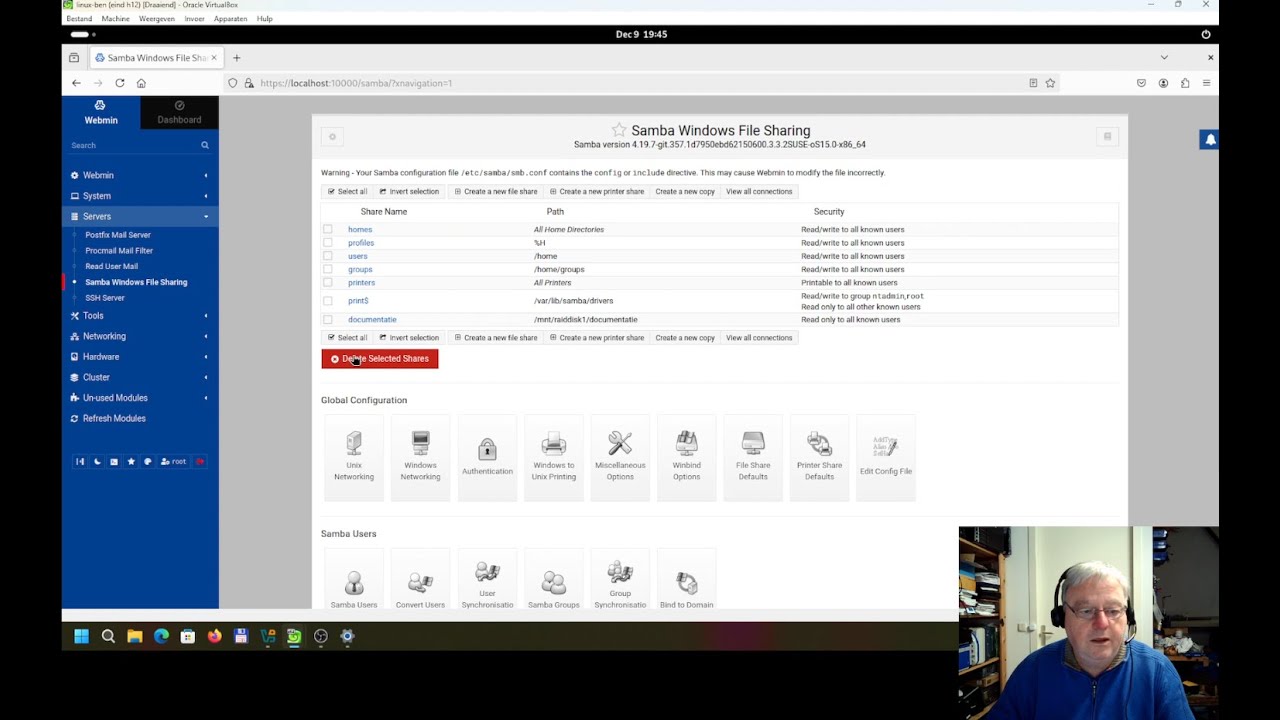Screen dimensions: 1280x720
Task: Check the box for the profiles share
Action: (327, 243)
